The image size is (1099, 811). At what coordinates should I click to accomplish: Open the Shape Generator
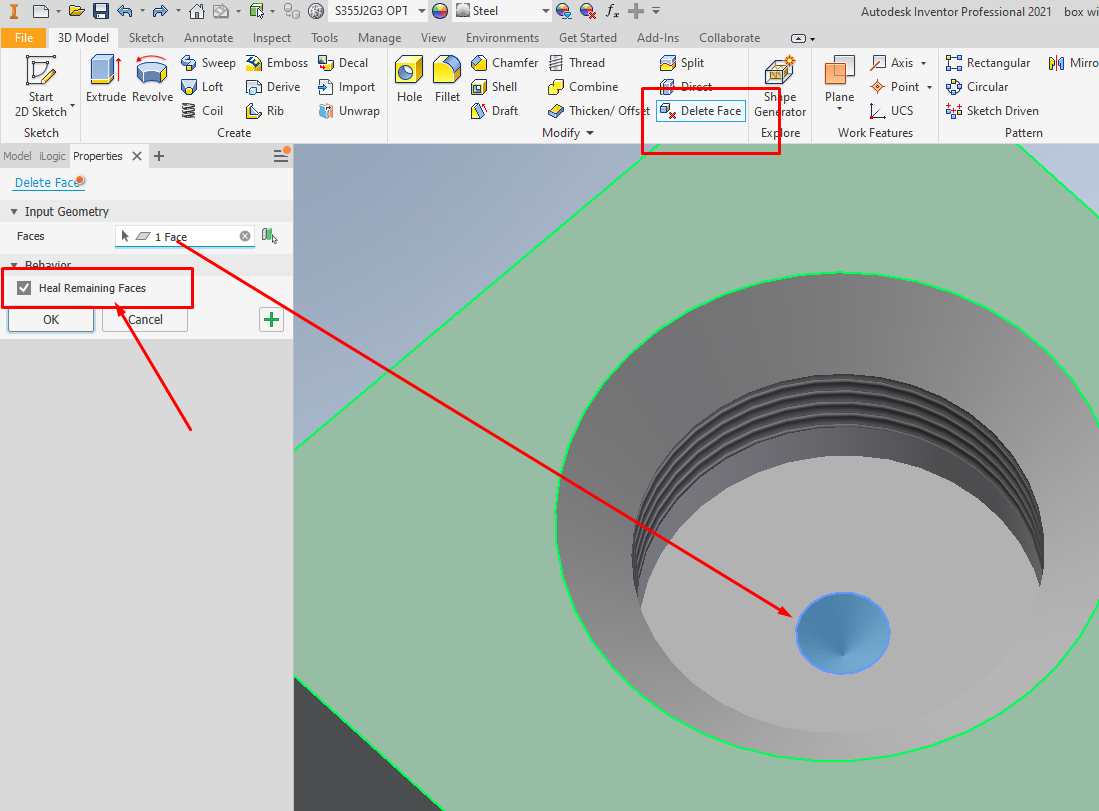[780, 86]
